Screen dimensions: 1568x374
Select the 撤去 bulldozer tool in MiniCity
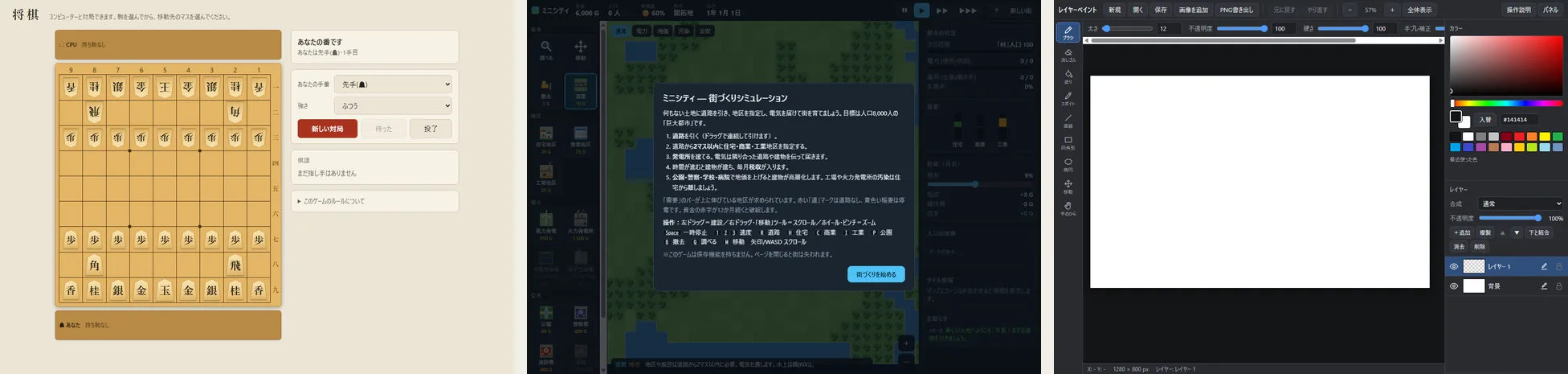546,90
